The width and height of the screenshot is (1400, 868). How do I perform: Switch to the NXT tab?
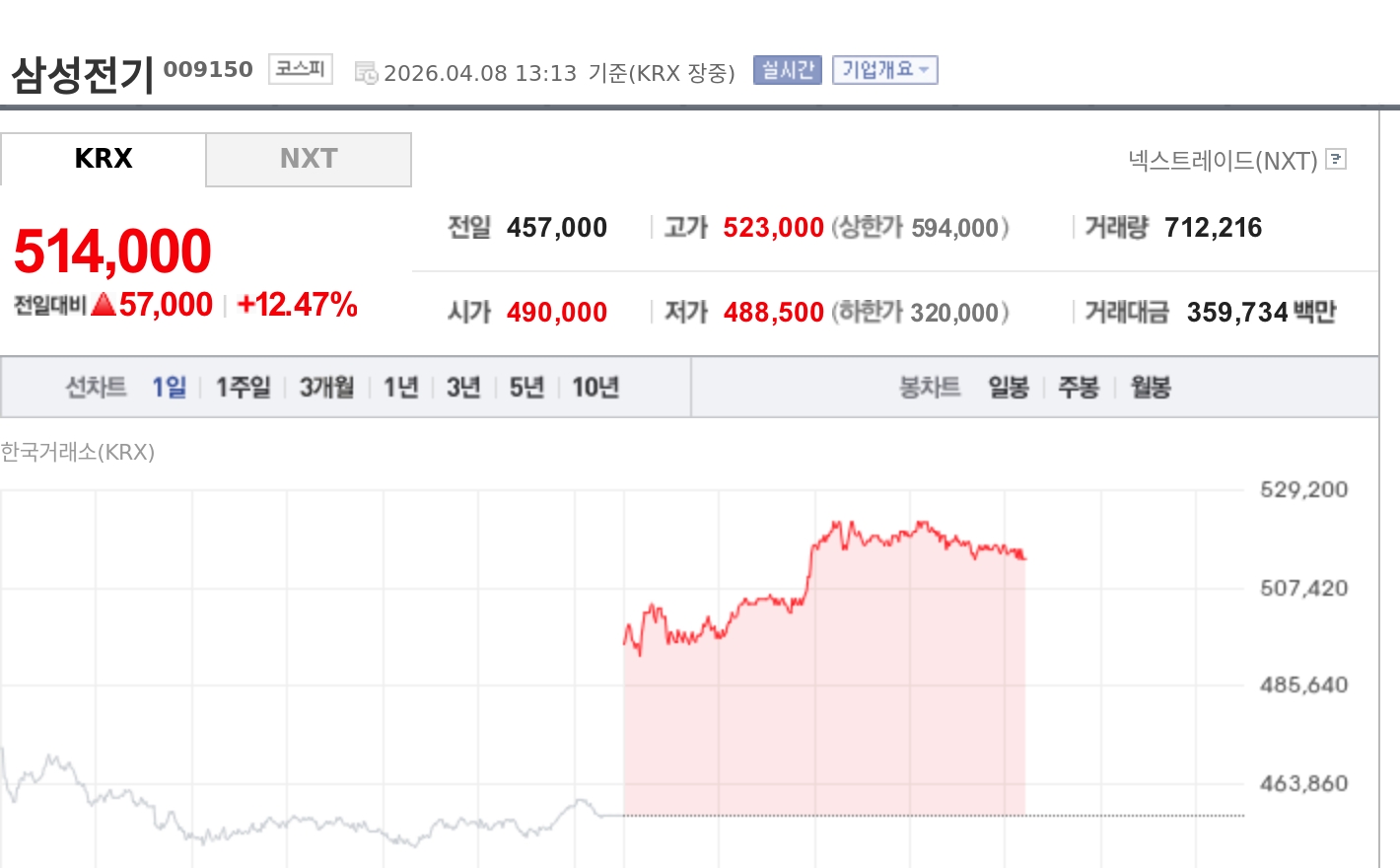[x=308, y=159]
